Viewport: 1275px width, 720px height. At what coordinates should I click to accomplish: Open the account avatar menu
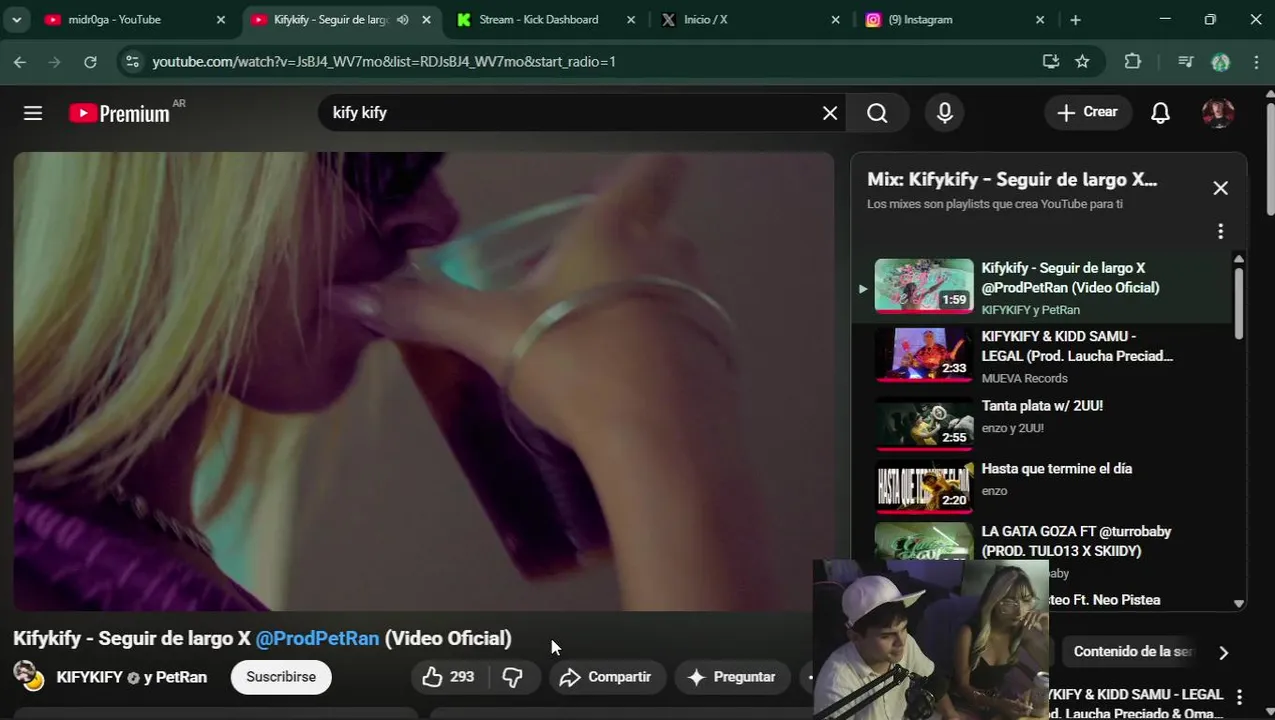[1218, 113]
